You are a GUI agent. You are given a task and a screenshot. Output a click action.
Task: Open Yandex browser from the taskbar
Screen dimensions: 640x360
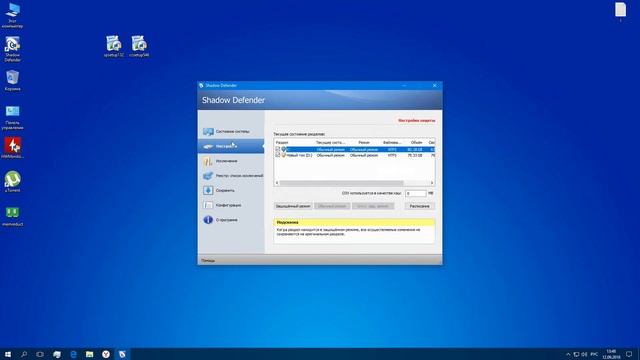pos(106,354)
